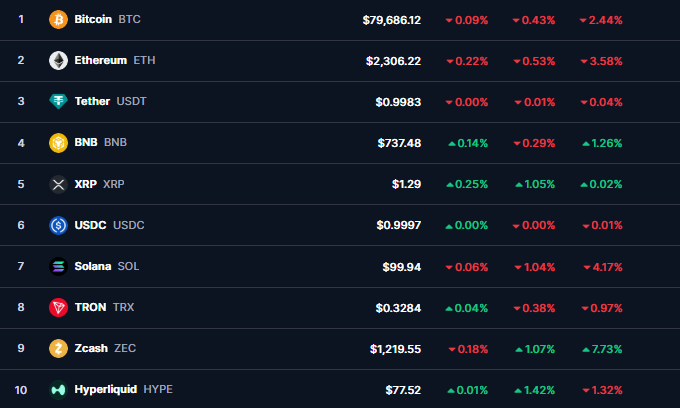Image resolution: width=680 pixels, height=408 pixels.
Task: Open the Solana coin page link
Action: point(93,266)
